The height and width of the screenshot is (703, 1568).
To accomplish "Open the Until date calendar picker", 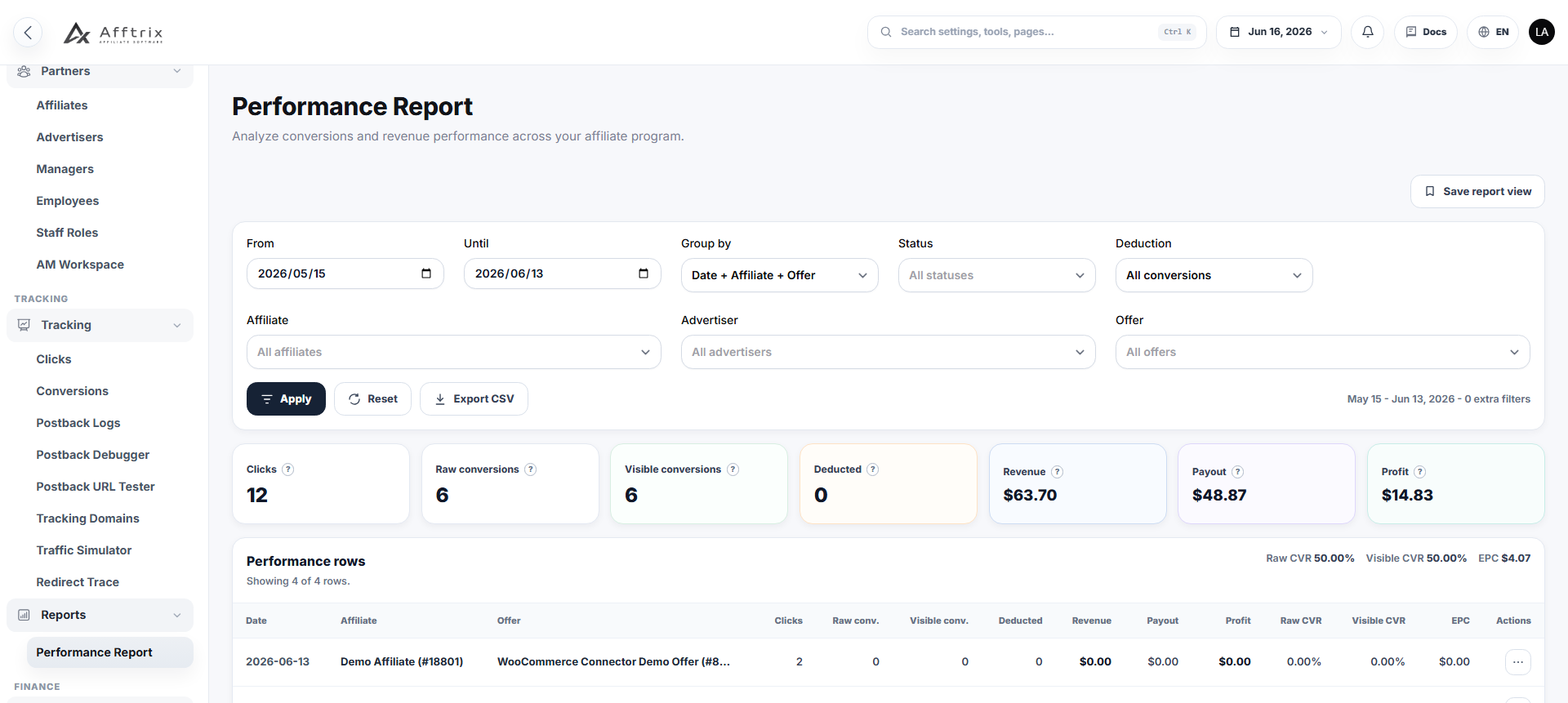I will [x=644, y=274].
